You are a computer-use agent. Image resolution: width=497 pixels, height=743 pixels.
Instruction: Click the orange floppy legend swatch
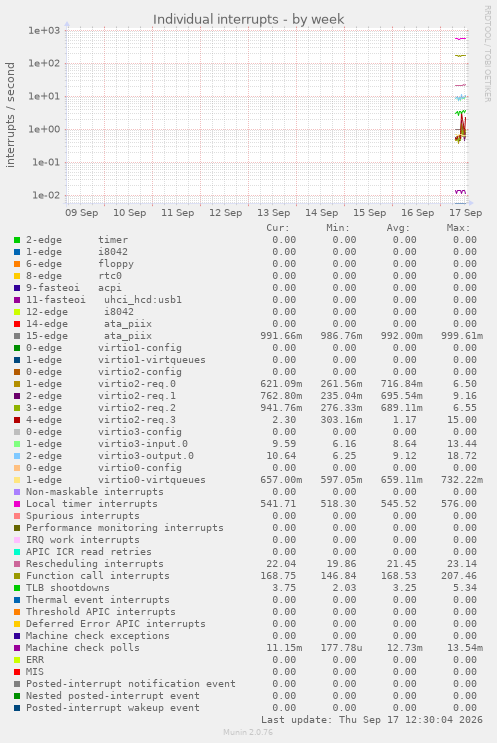[17, 264]
